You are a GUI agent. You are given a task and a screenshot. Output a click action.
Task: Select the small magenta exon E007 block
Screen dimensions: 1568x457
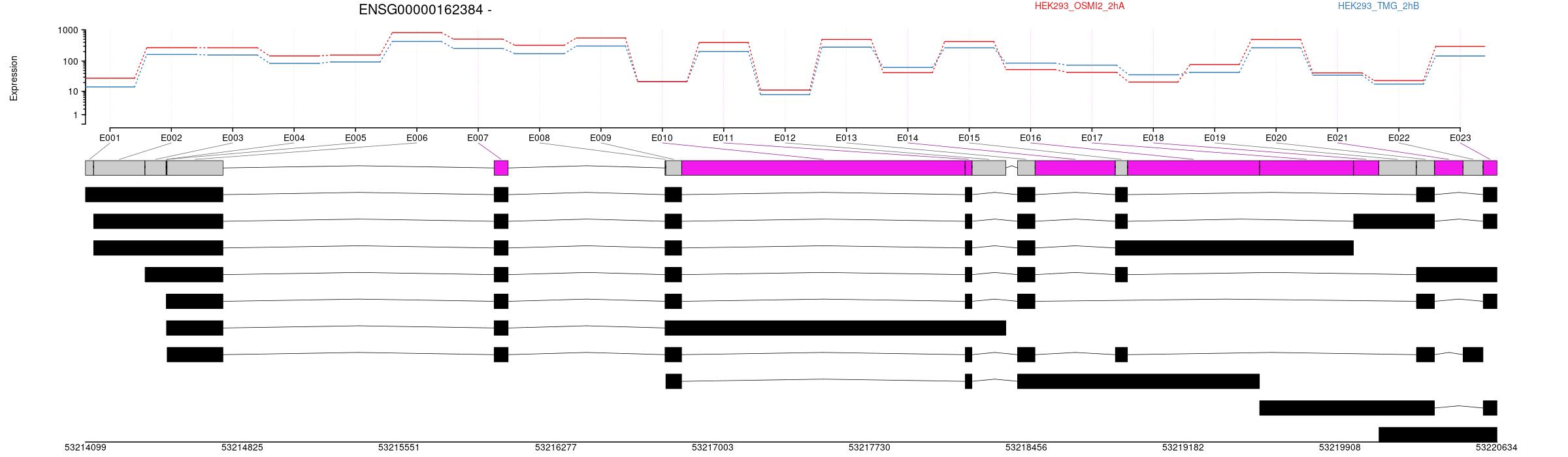coord(501,168)
